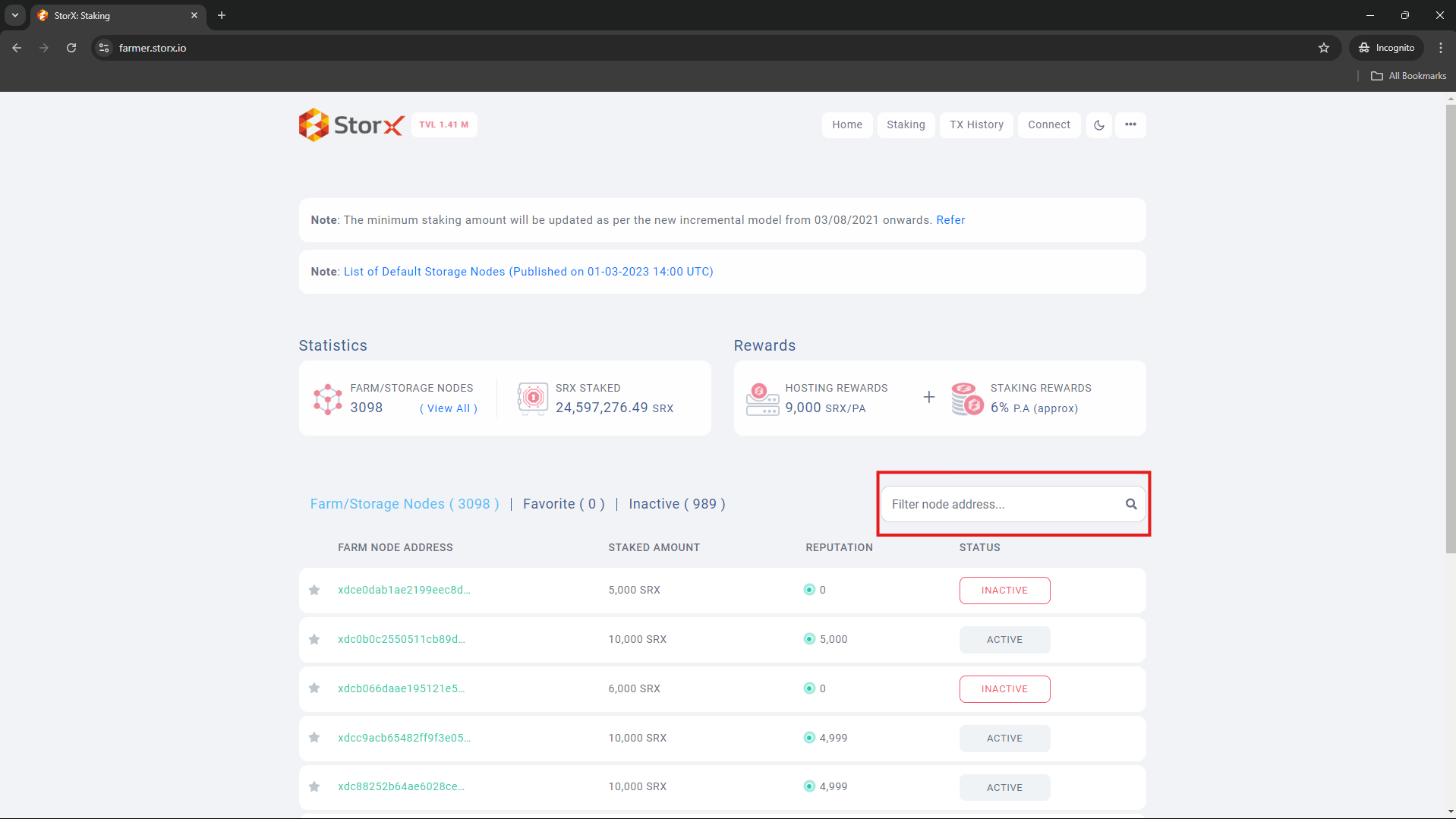Open List of Default Storage Nodes
Viewport: 1456px width, 819px height.
tap(528, 271)
